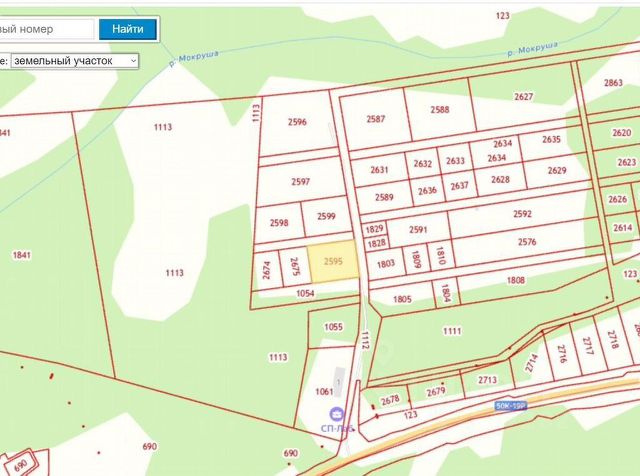This screenshot has width=640, height=476.
Task: Open the земельный участок dropdown
Action: 75,61
